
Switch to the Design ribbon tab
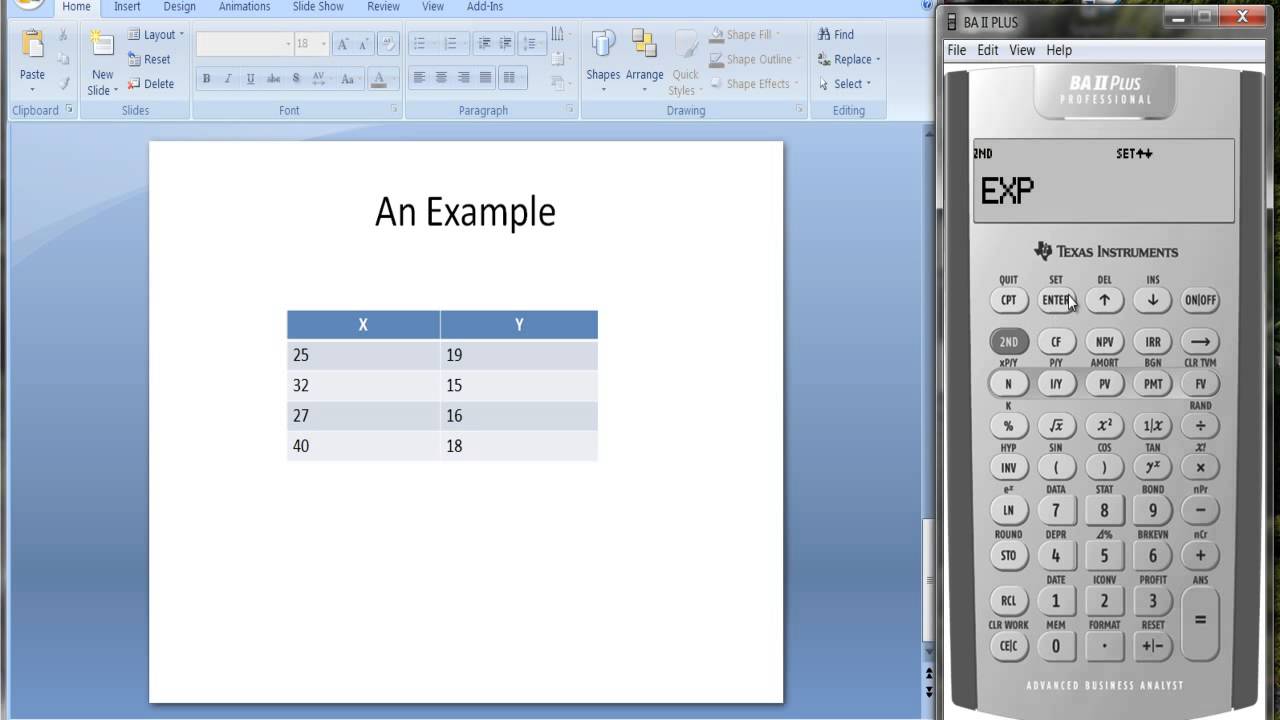click(x=180, y=7)
